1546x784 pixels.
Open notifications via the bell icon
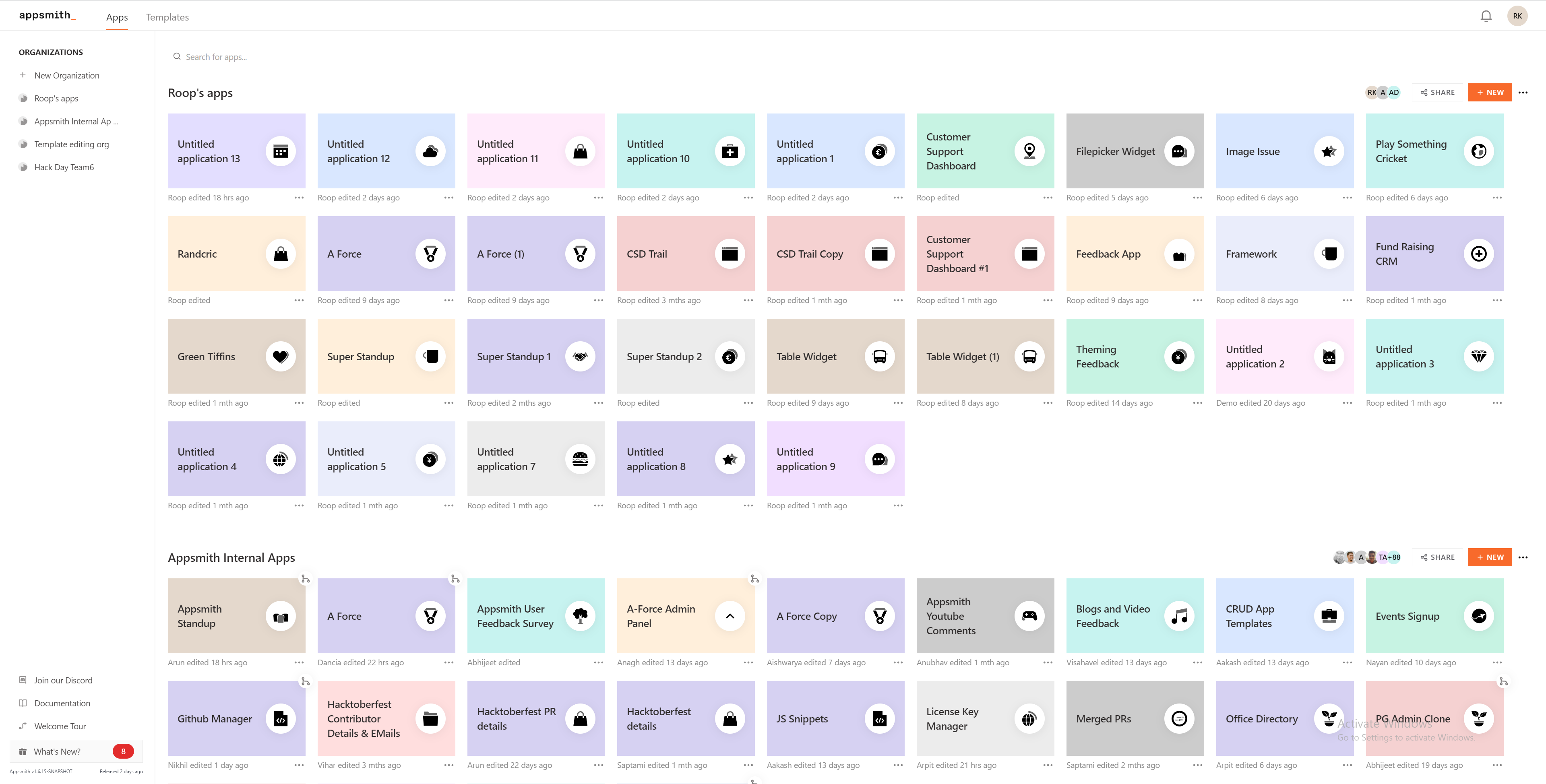1486,16
